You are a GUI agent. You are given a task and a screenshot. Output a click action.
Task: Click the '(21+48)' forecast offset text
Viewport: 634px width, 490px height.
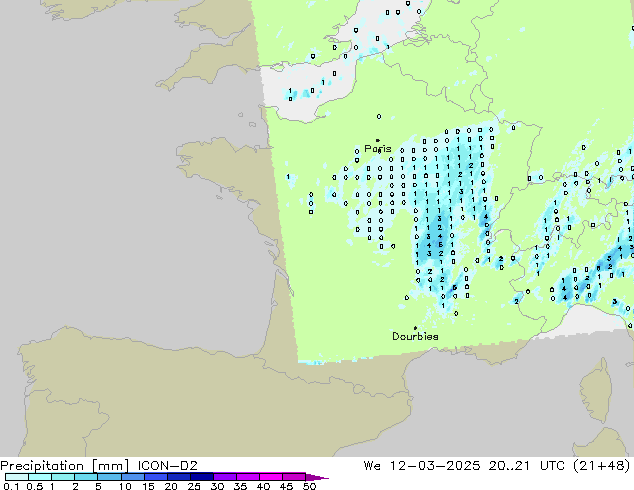(602, 466)
